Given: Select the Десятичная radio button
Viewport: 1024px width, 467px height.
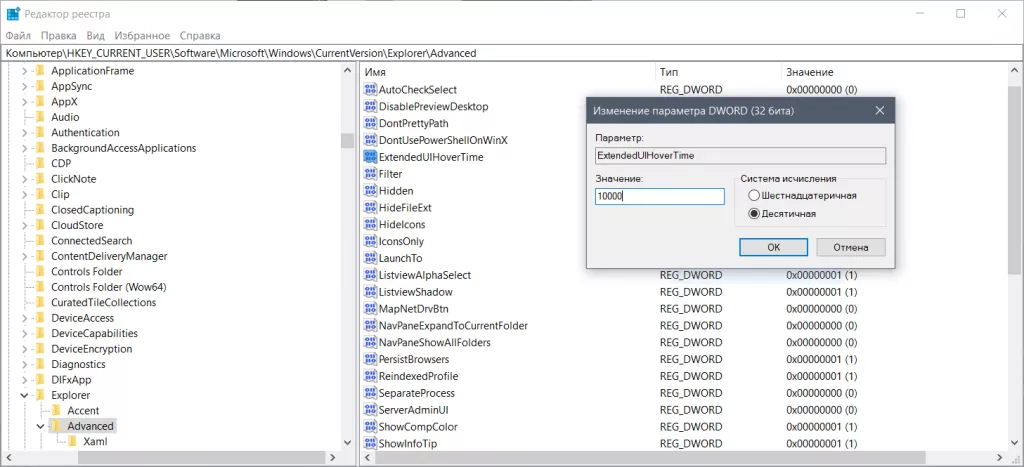Looking at the screenshot, I should click(754, 213).
